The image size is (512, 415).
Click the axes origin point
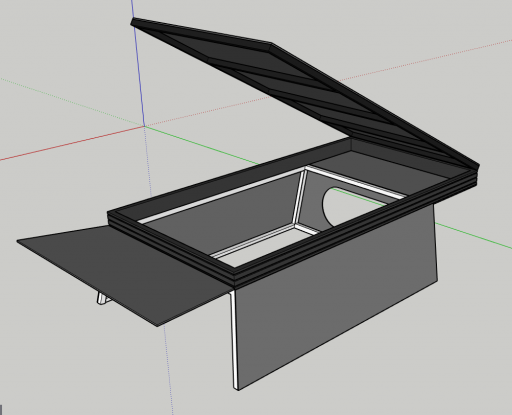pos(144,126)
